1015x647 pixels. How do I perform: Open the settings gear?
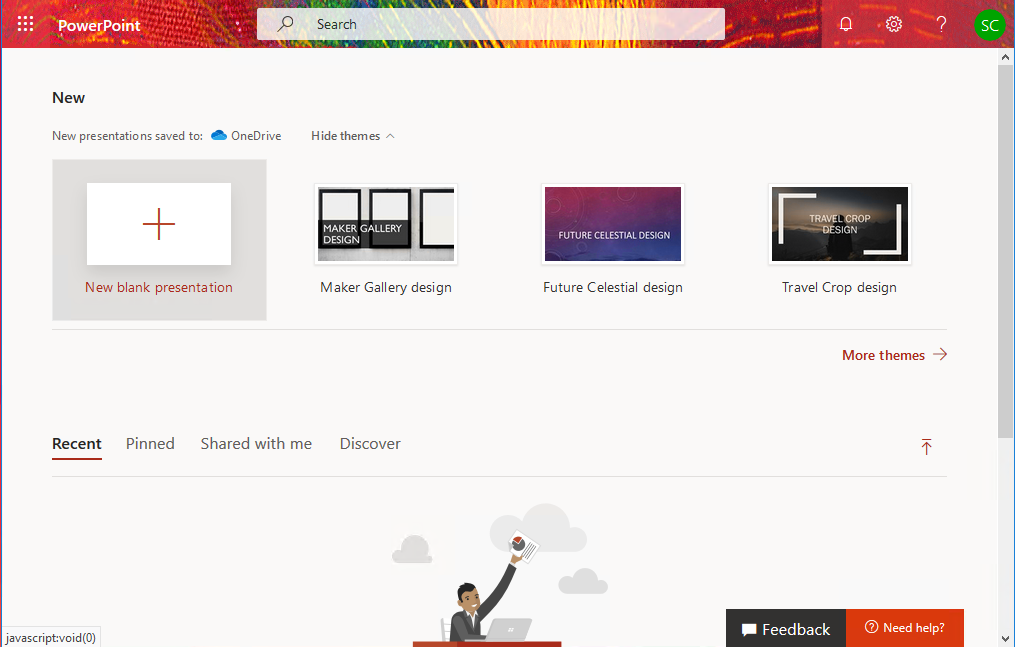[894, 24]
